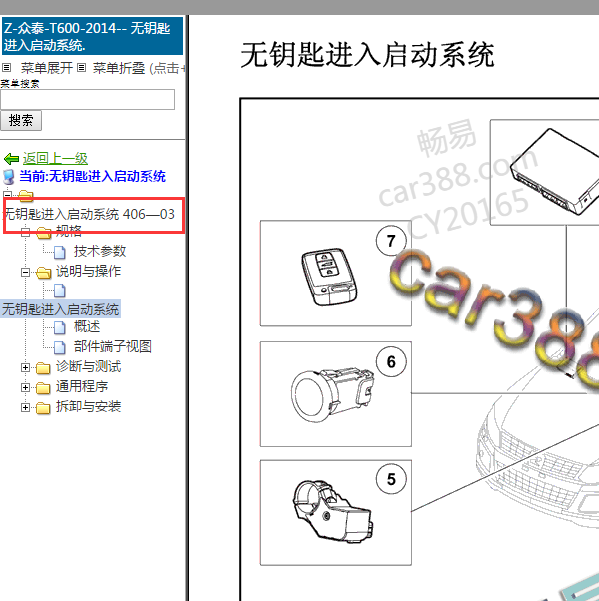Click the 说明与操作 folder icon
This screenshot has width=599, height=601.
44,273
